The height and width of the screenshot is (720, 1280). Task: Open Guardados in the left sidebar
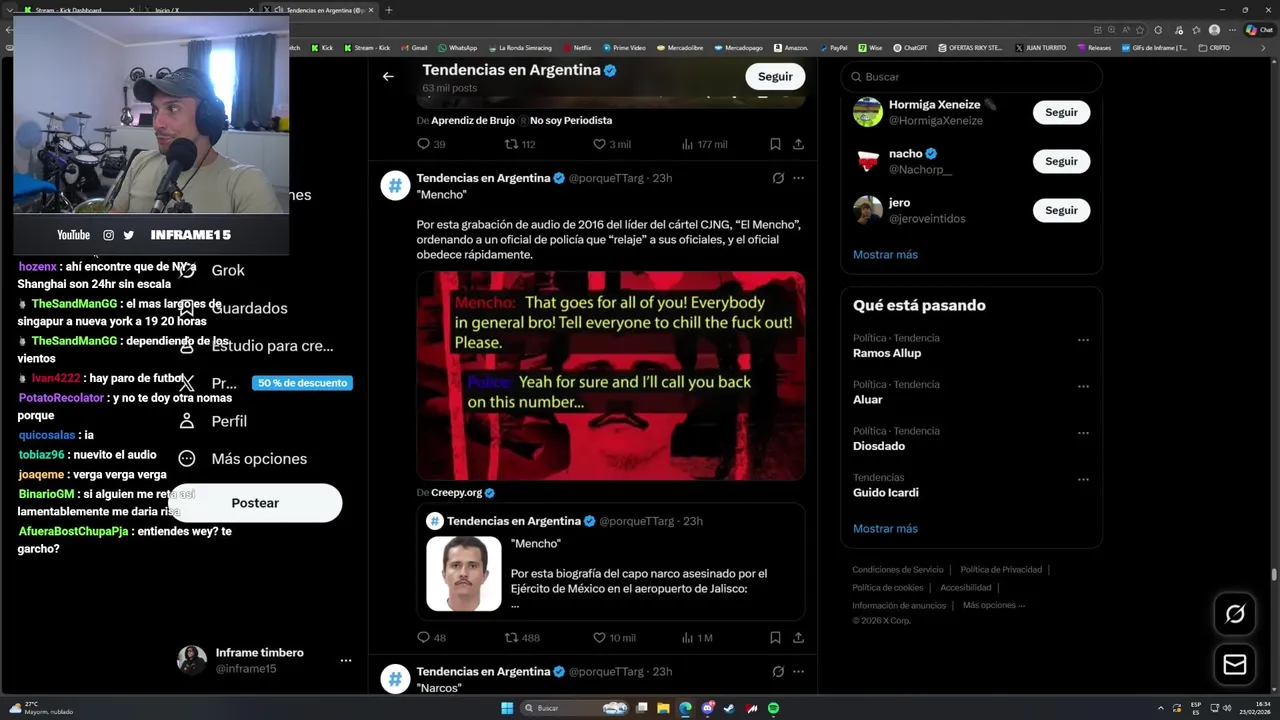(x=249, y=308)
